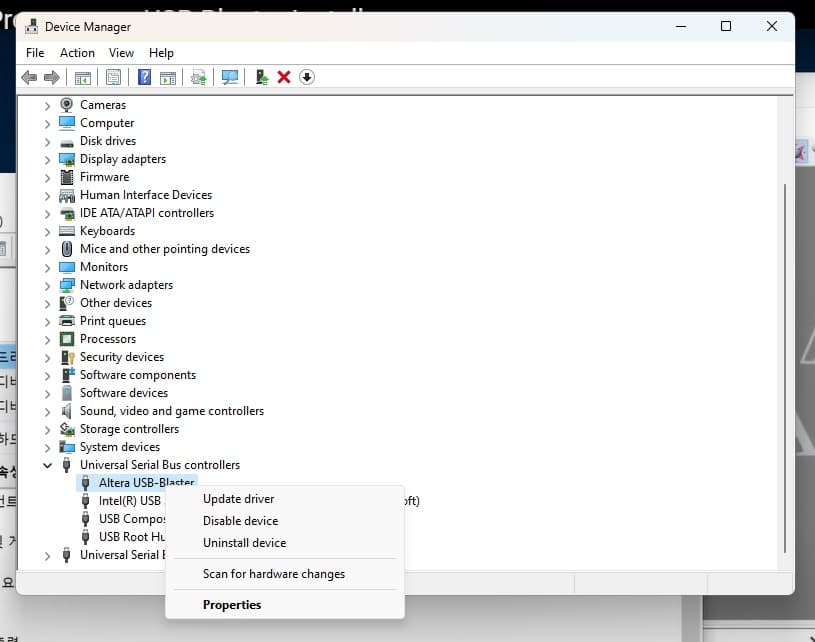
Task: Select IDE ATA/ATAPI controllers tree item
Action: [x=147, y=213]
